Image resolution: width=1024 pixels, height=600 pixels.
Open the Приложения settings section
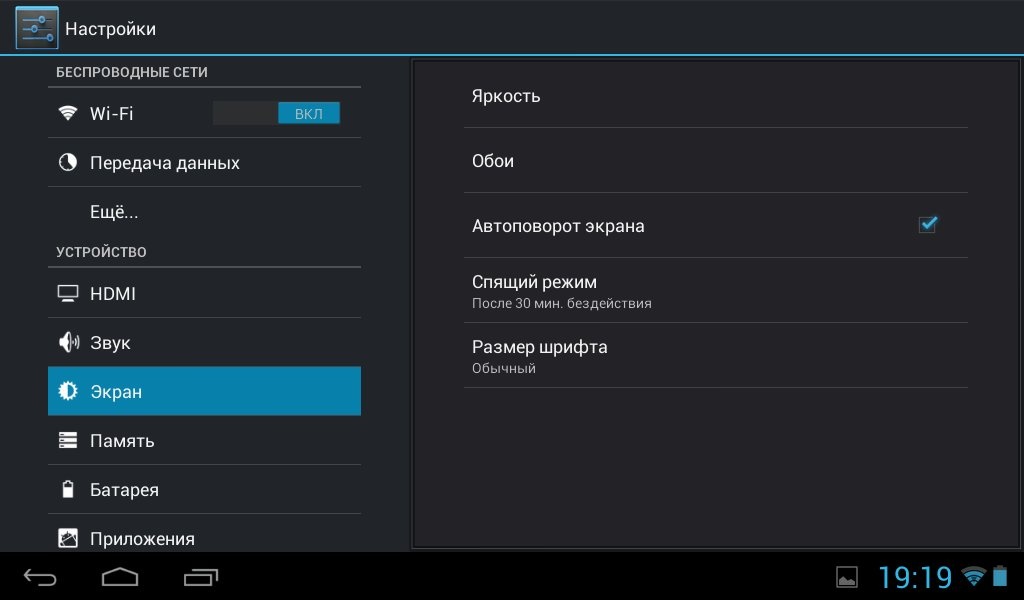point(204,537)
